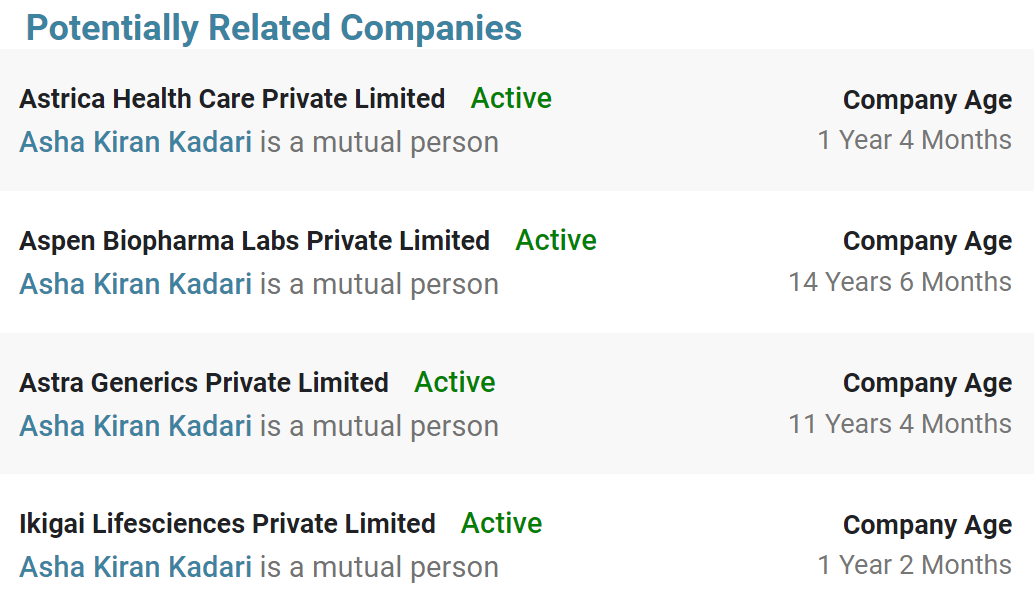Click Company Age label in Astrica row
Screen dimensions: 1034x613
[927, 100]
